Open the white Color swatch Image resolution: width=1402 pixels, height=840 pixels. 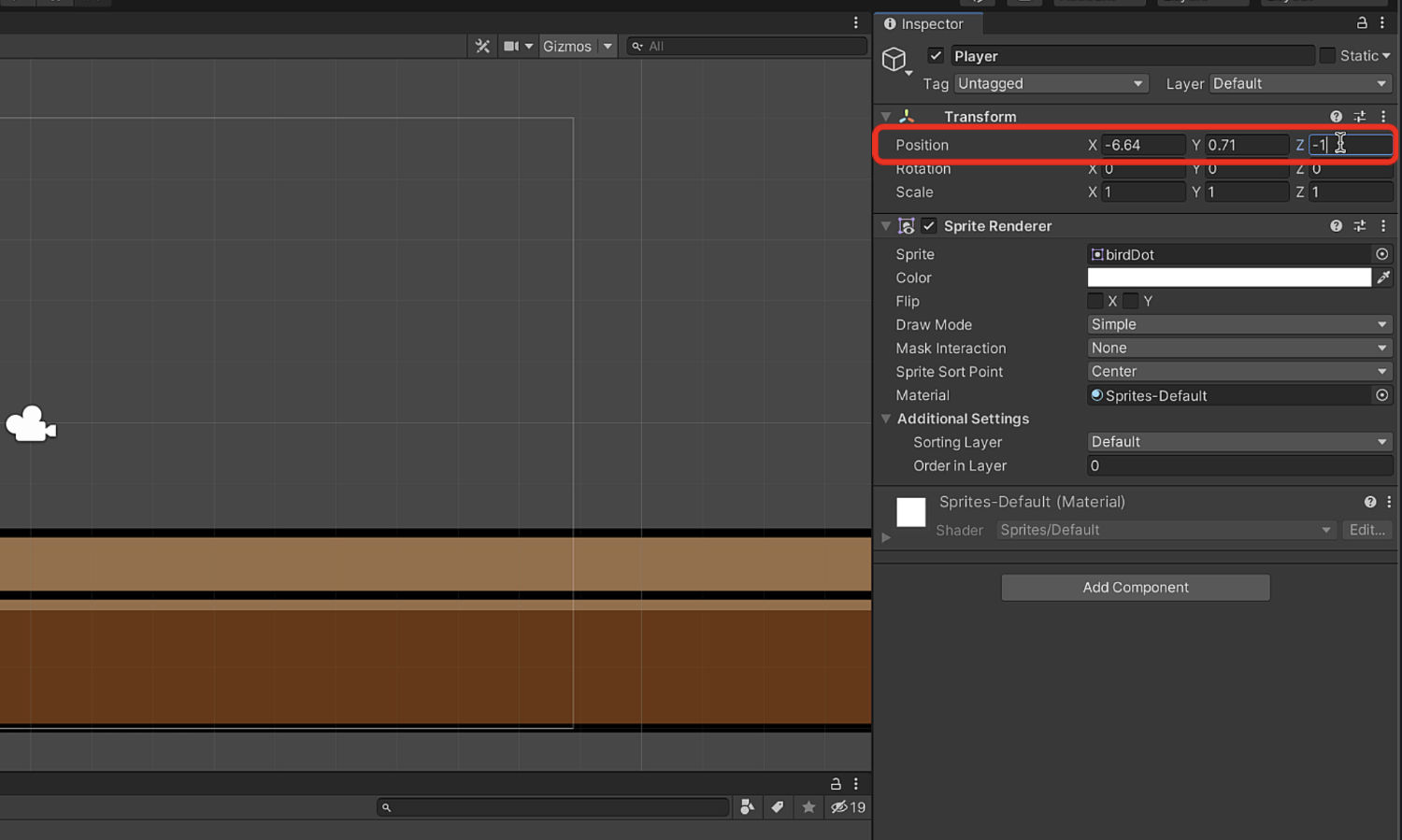pos(1229,278)
